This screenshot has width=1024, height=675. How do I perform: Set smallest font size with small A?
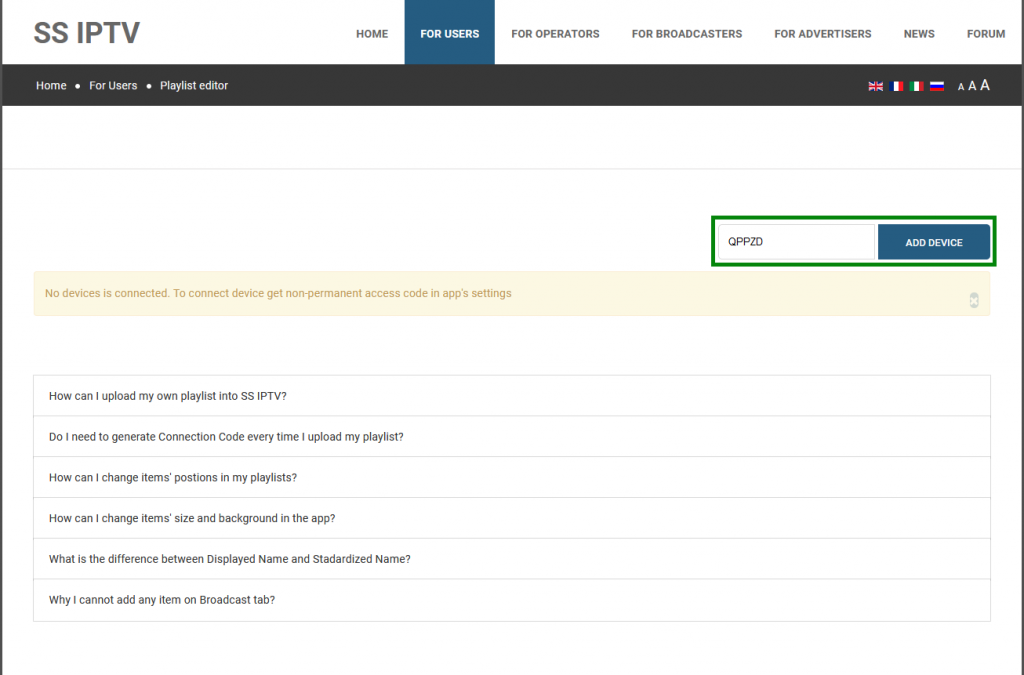961,87
